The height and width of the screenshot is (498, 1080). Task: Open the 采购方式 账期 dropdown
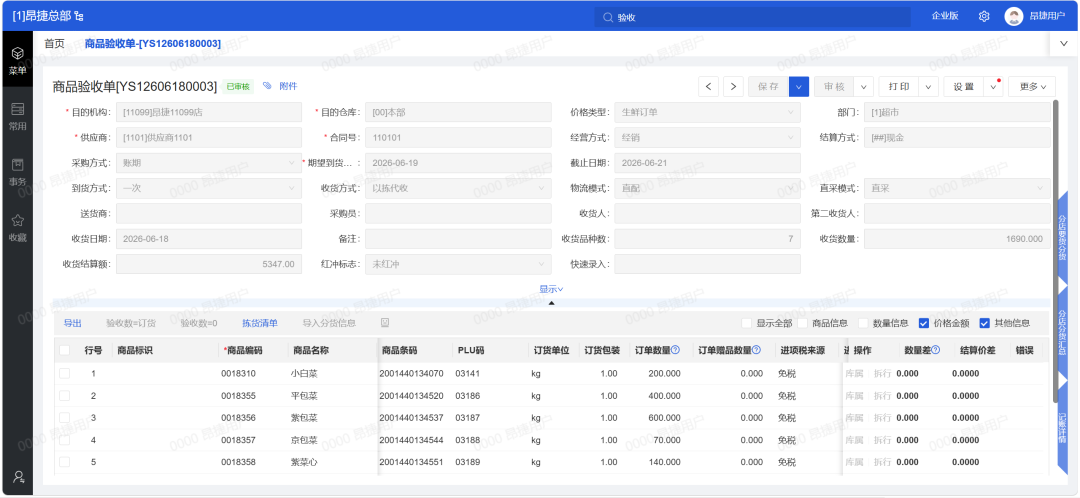209,163
